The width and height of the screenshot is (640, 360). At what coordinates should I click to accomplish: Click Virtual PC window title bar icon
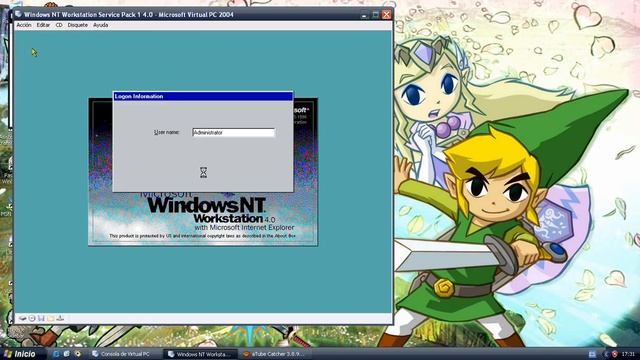(x=18, y=14)
